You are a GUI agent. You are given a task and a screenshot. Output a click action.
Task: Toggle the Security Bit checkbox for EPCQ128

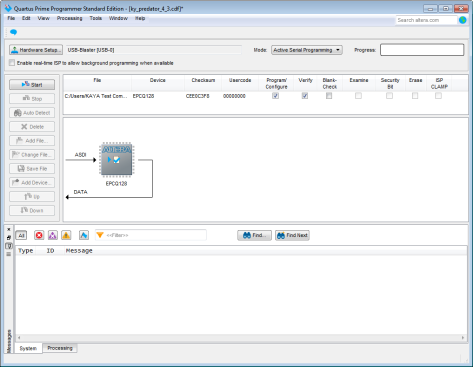click(x=389, y=96)
